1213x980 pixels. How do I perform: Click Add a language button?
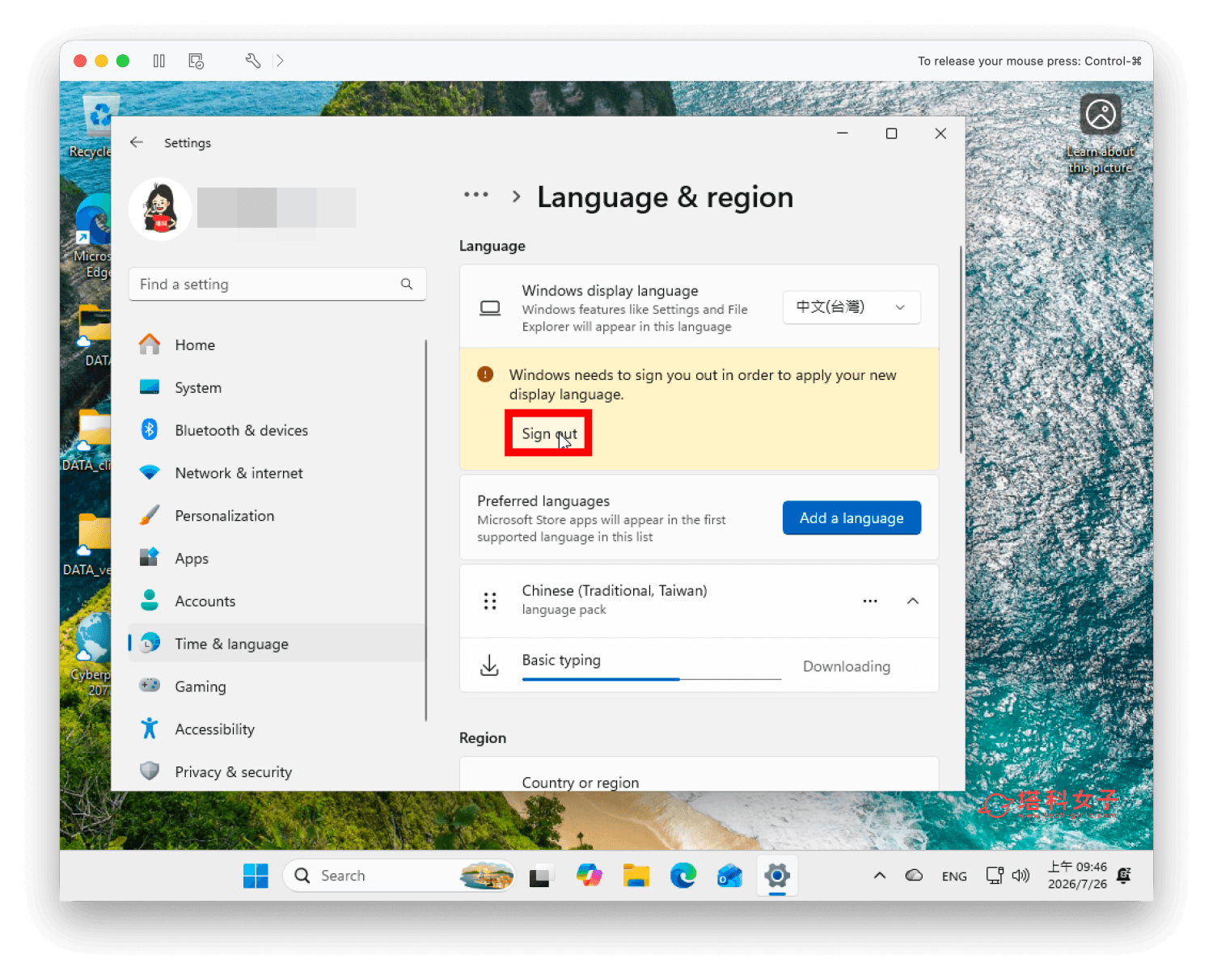[x=852, y=518]
